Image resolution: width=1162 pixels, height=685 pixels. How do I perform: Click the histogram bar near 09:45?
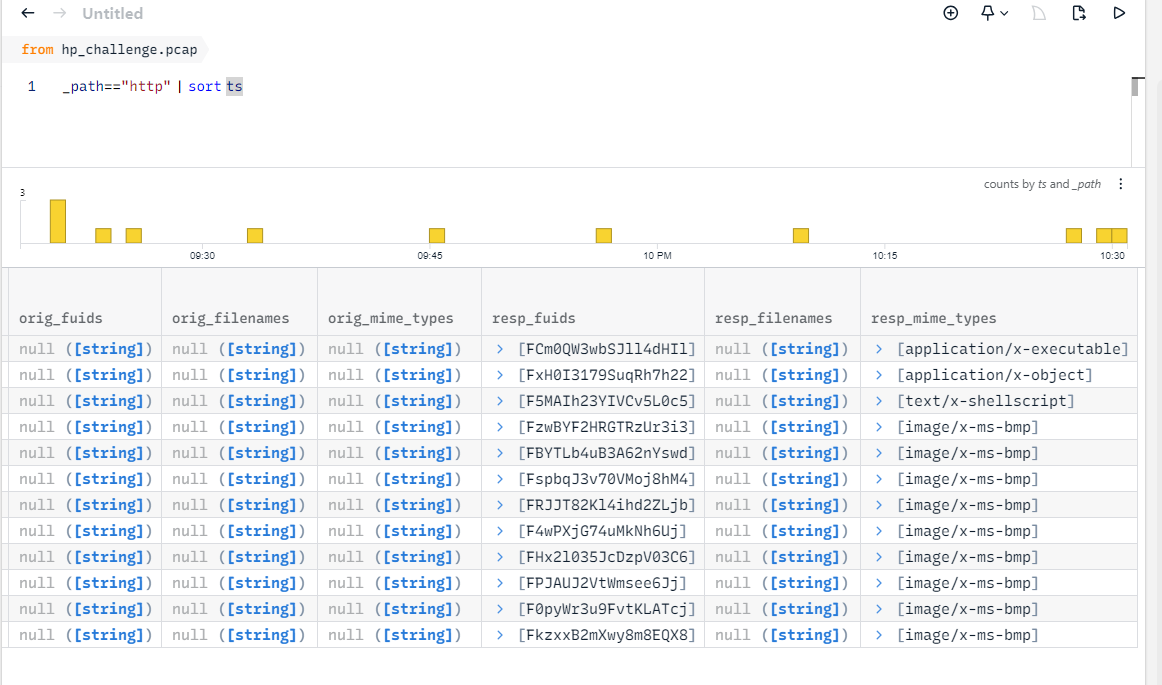(437, 236)
